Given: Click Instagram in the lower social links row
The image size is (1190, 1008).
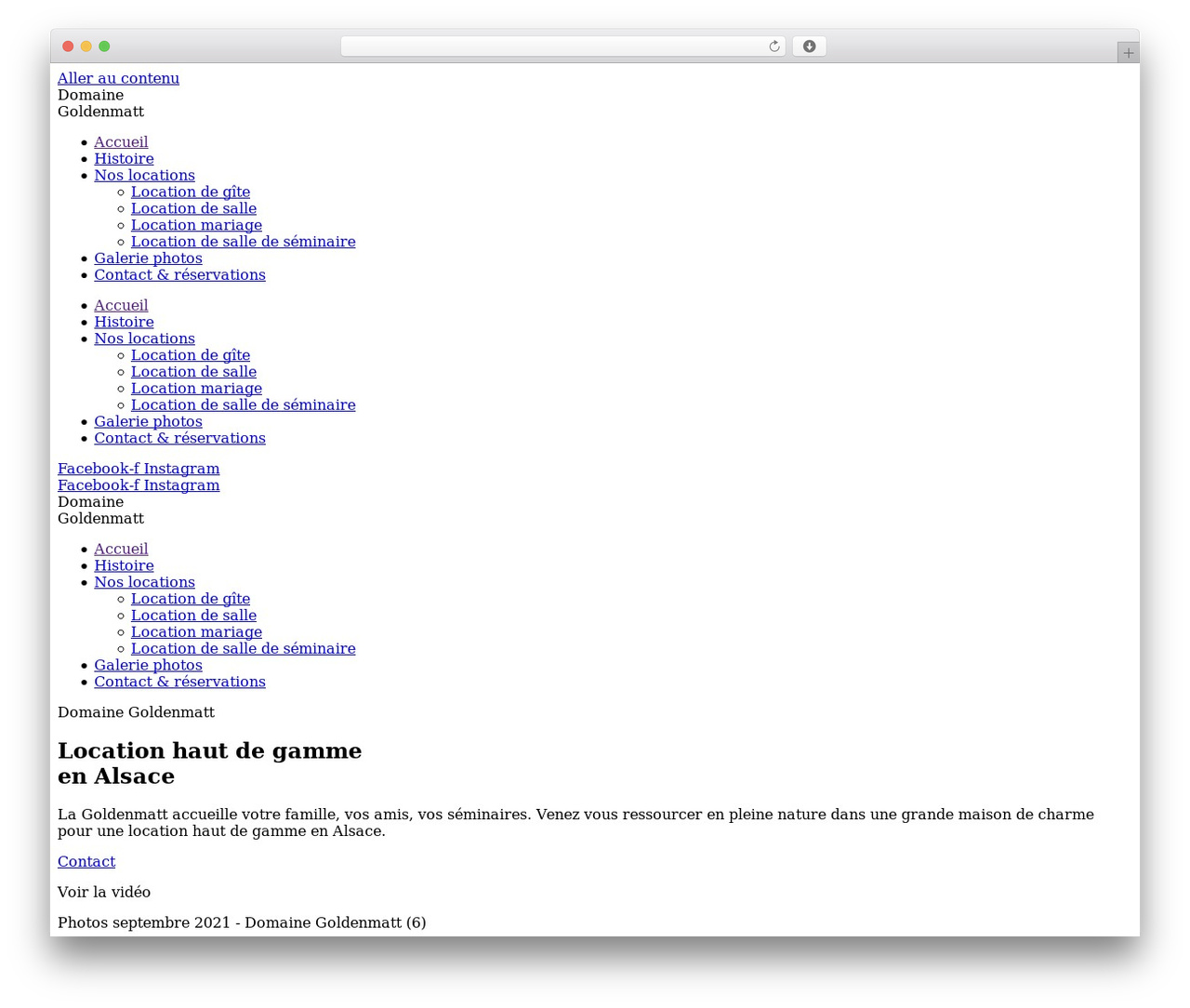Looking at the screenshot, I should click(x=182, y=485).
